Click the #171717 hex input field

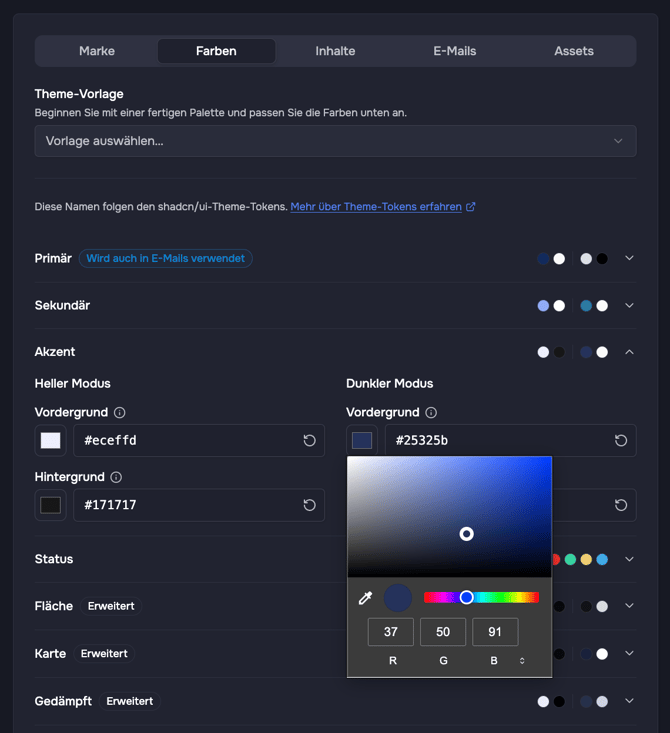point(199,505)
